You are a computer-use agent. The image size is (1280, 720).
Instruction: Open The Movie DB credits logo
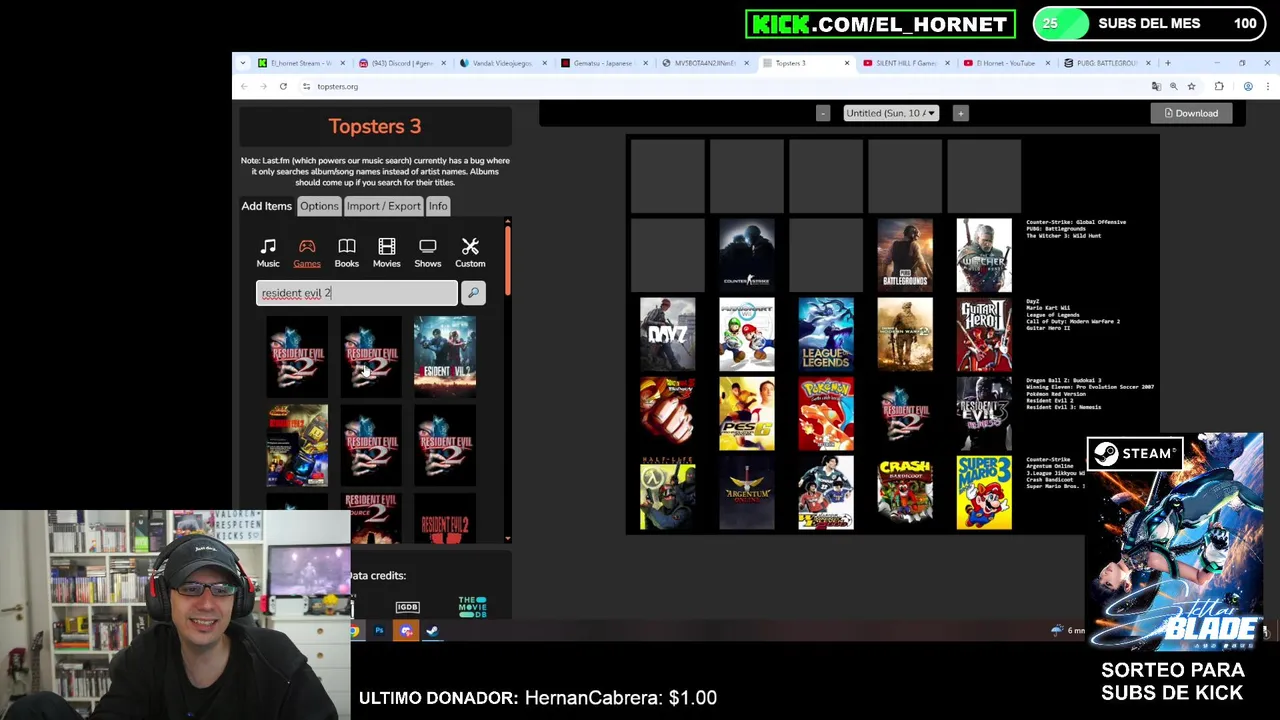pyautogui.click(x=472, y=606)
